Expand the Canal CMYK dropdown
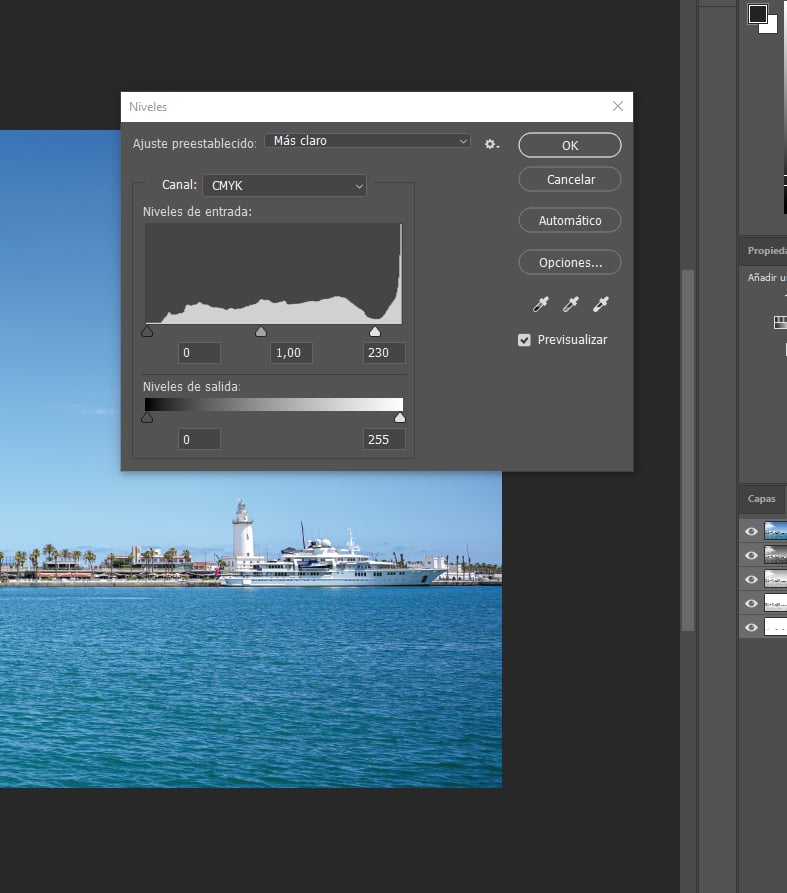Viewport: 787px width, 893px height. [x=284, y=185]
